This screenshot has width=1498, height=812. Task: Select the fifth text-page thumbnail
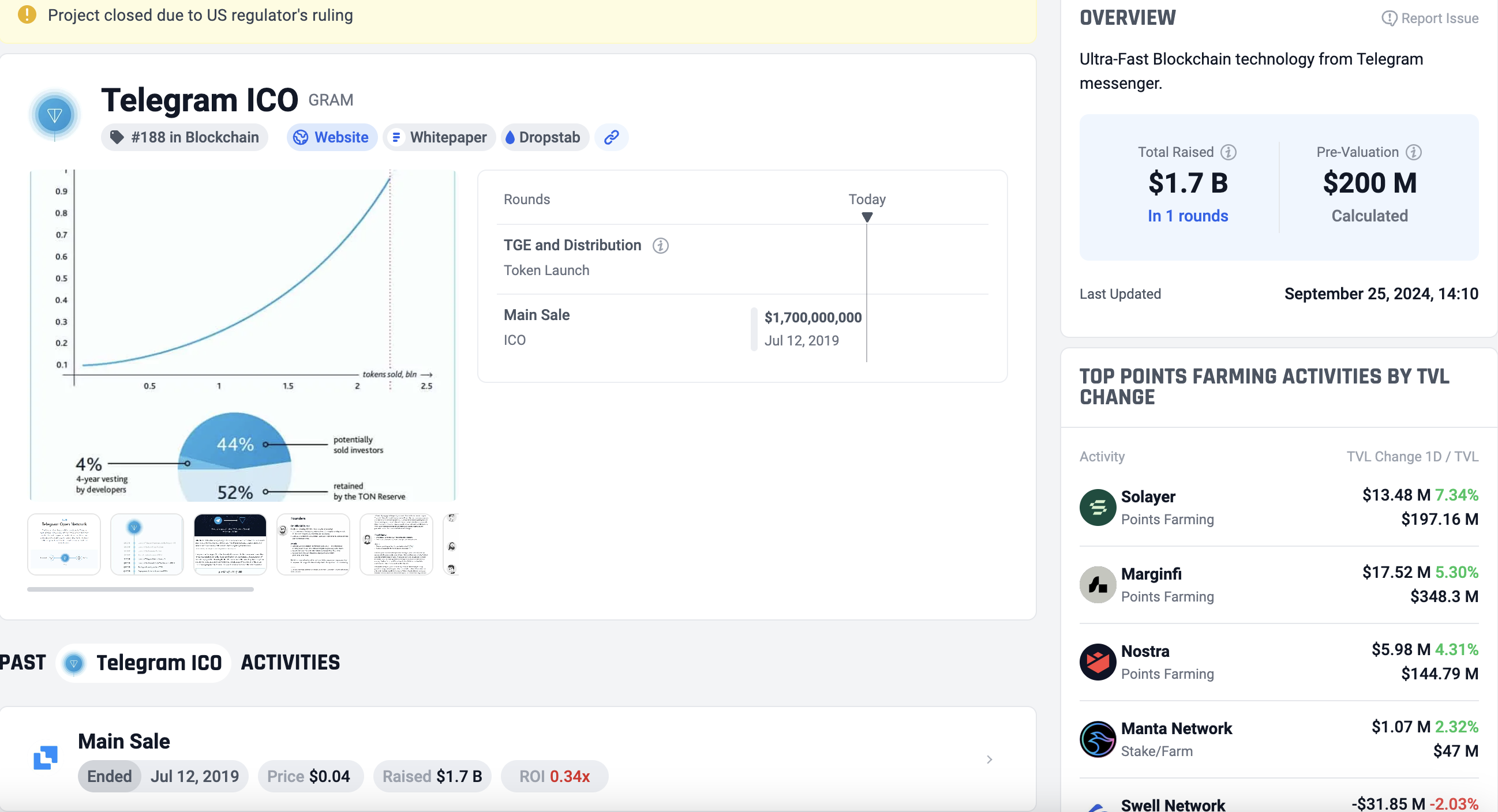[396, 544]
